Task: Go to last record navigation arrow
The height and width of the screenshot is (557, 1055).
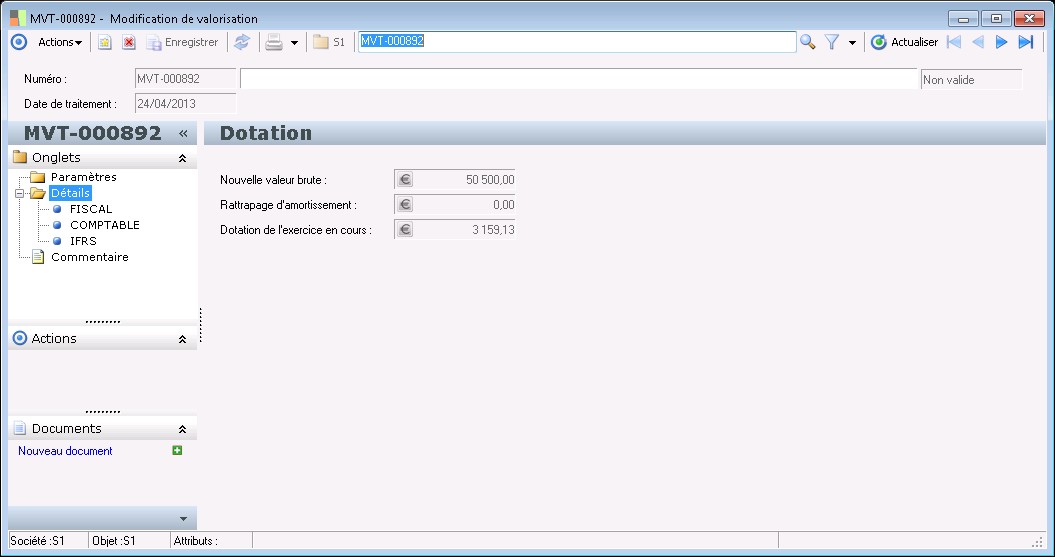Action: click(x=1025, y=42)
